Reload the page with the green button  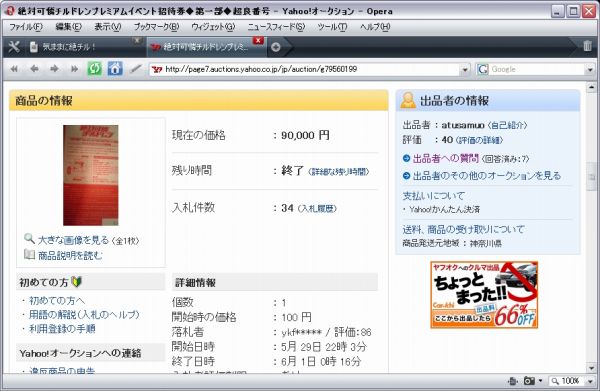(95, 69)
